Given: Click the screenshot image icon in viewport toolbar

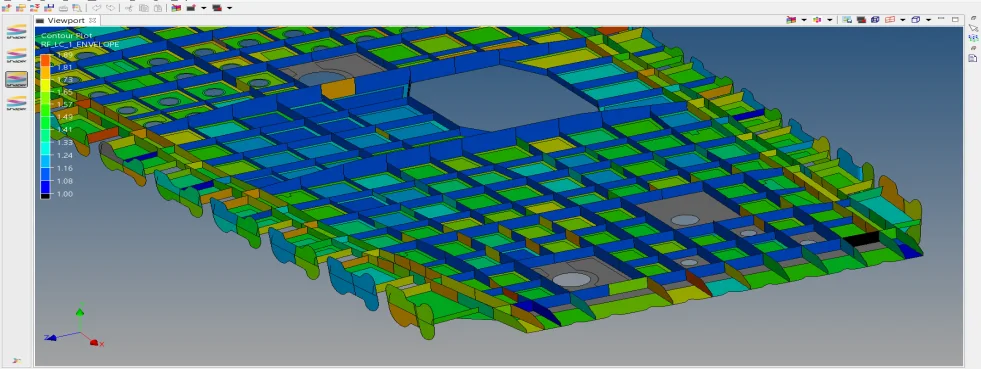Looking at the screenshot, I should point(847,19).
